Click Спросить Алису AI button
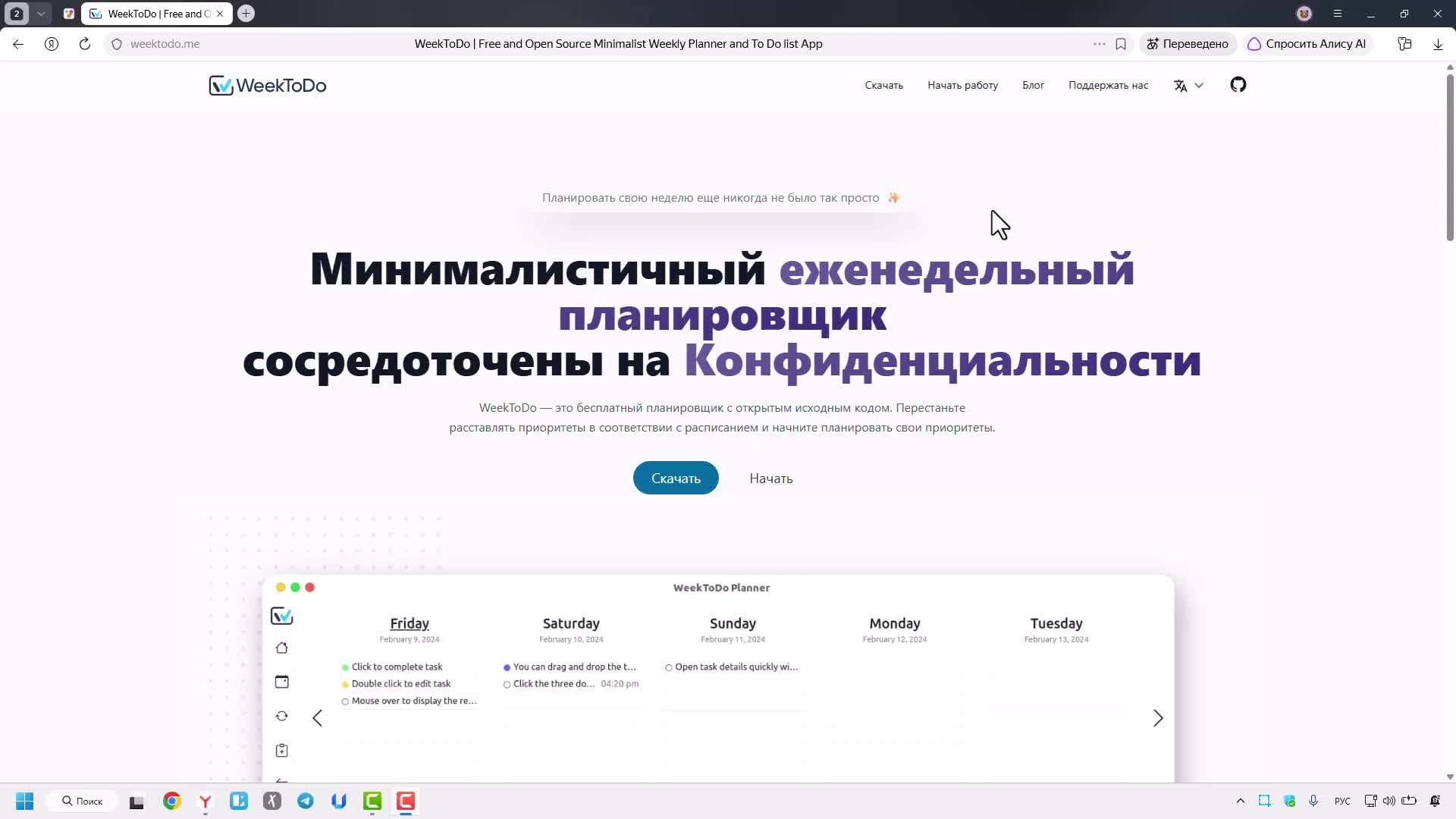This screenshot has width=1456, height=819. tap(1307, 44)
